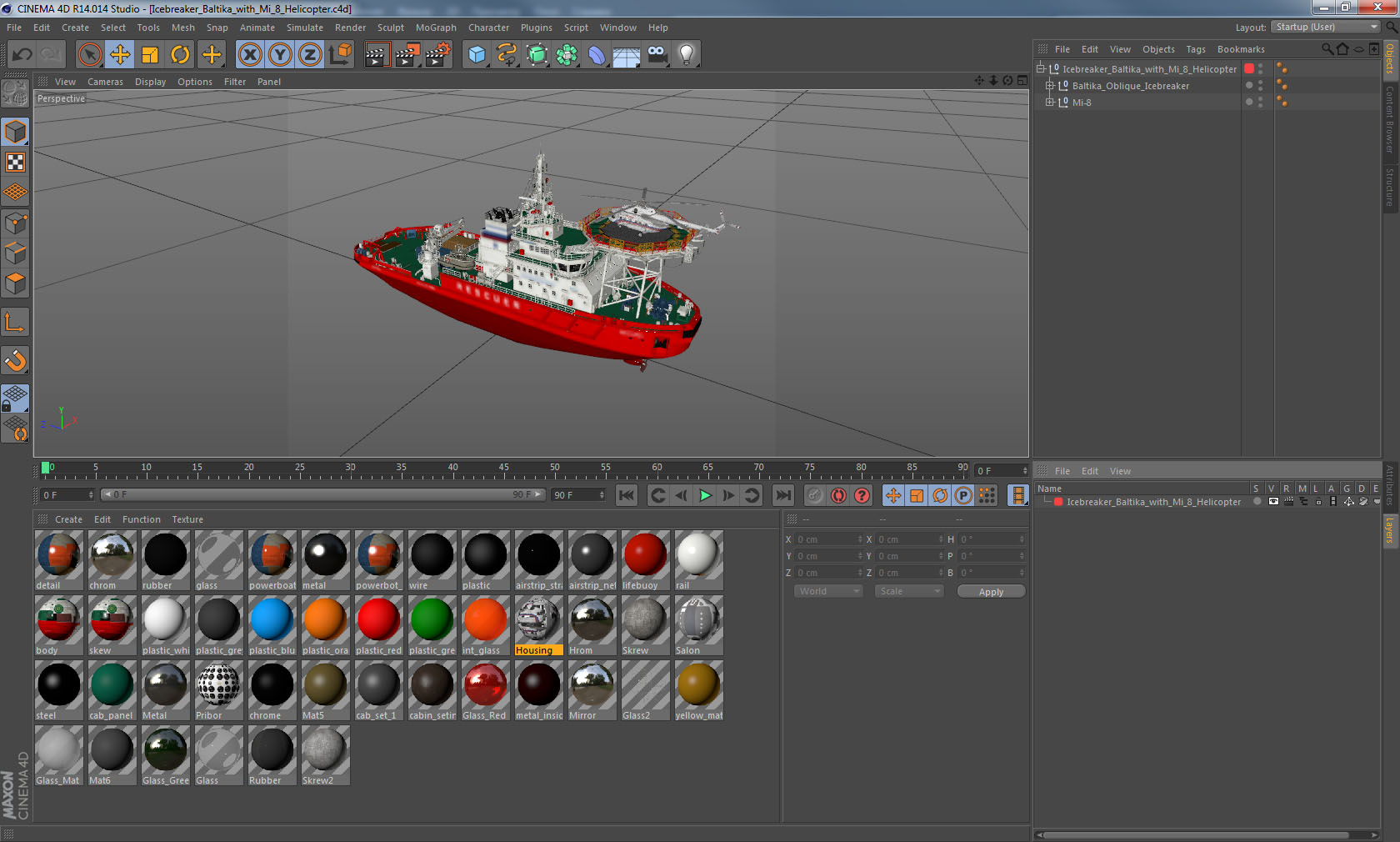Open viewport Cameras menu
The image size is (1400, 842).
(x=105, y=82)
